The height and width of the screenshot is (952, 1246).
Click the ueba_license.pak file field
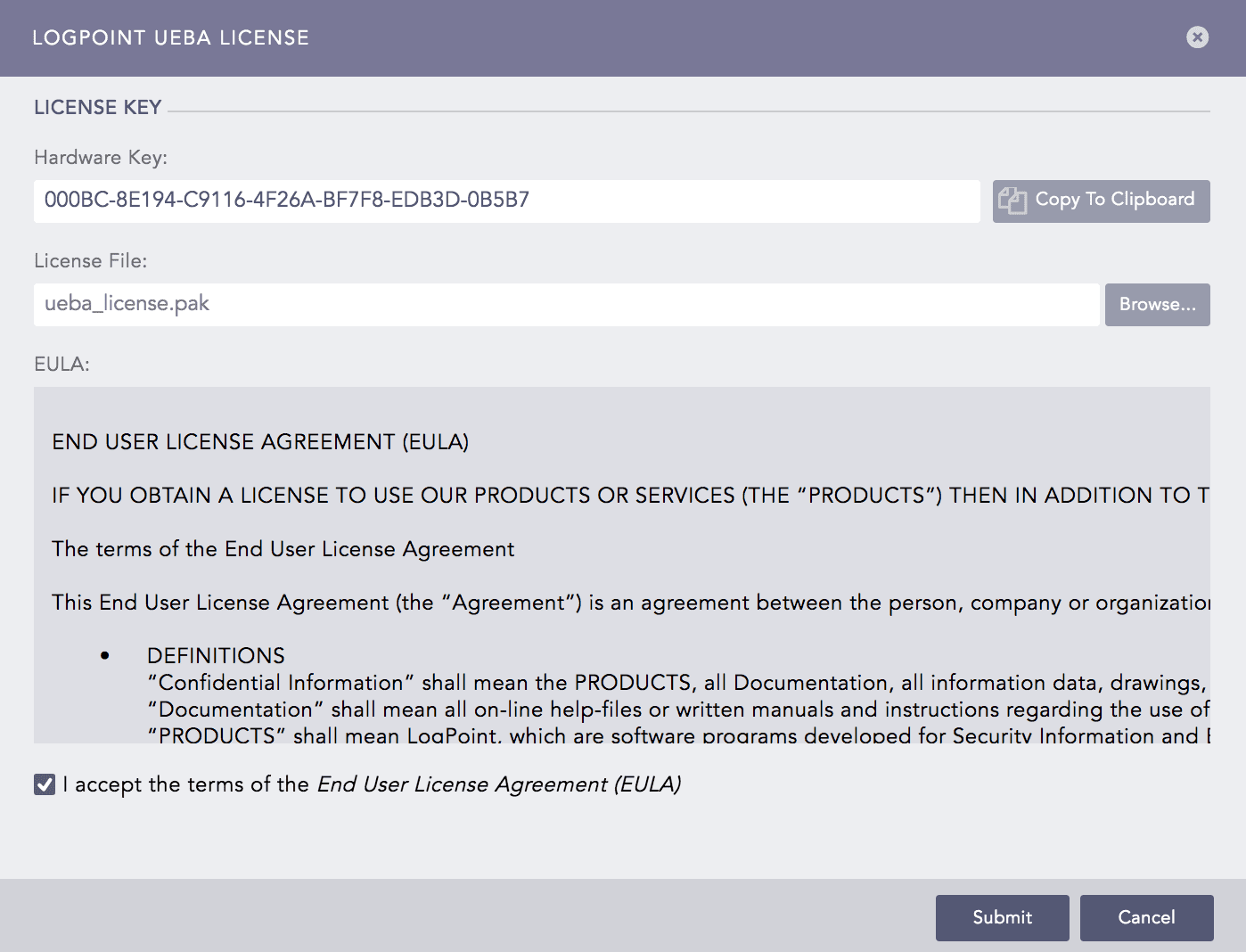[x=567, y=304]
